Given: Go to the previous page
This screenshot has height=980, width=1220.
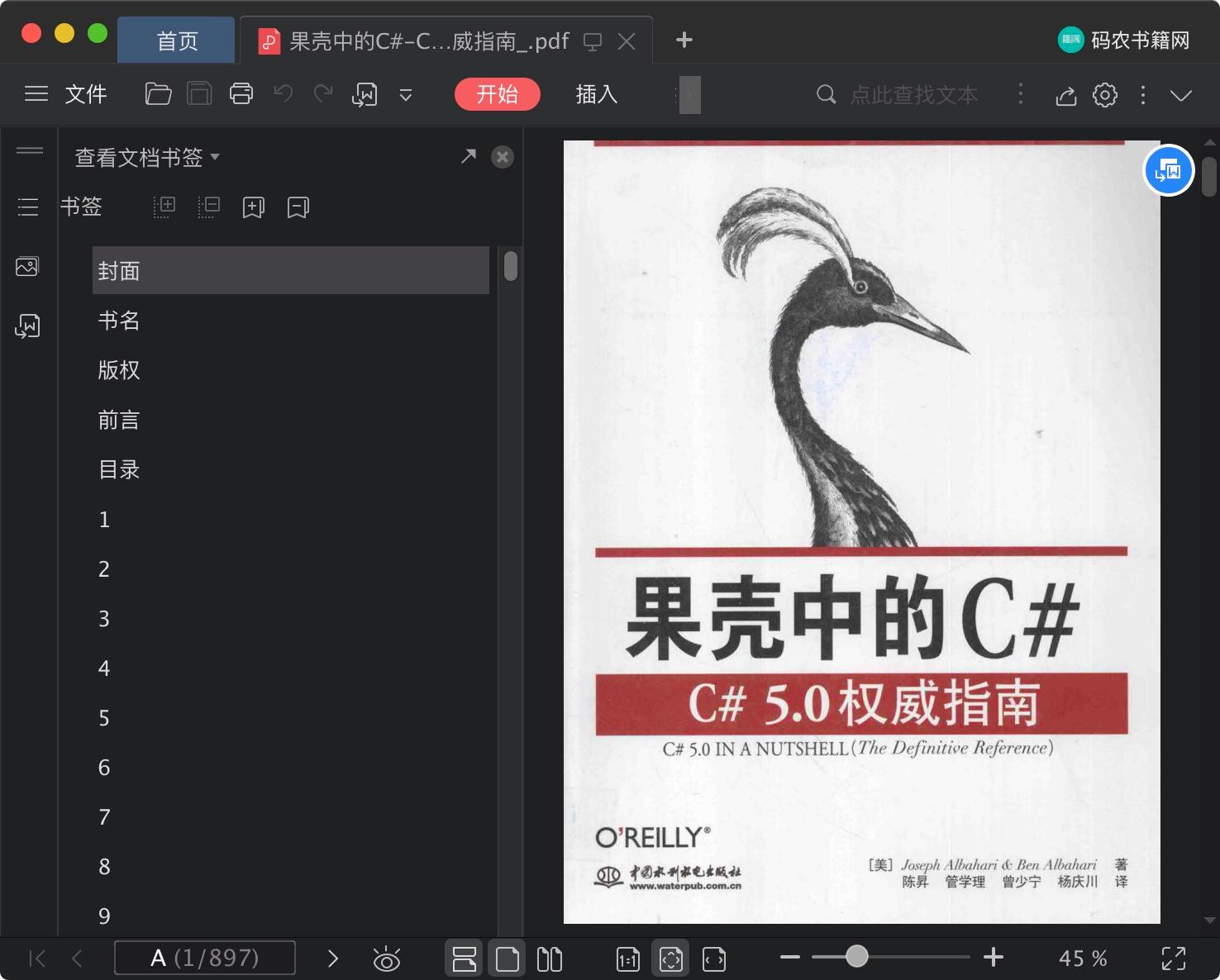Looking at the screenshot, I should 77,959.
